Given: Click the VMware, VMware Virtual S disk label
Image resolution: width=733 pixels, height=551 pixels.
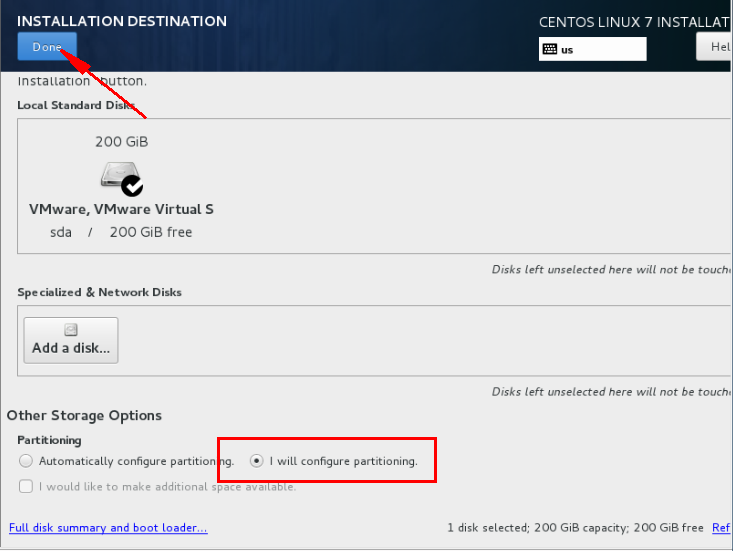Looking at the screenshot, I should [x=121, y=209].
